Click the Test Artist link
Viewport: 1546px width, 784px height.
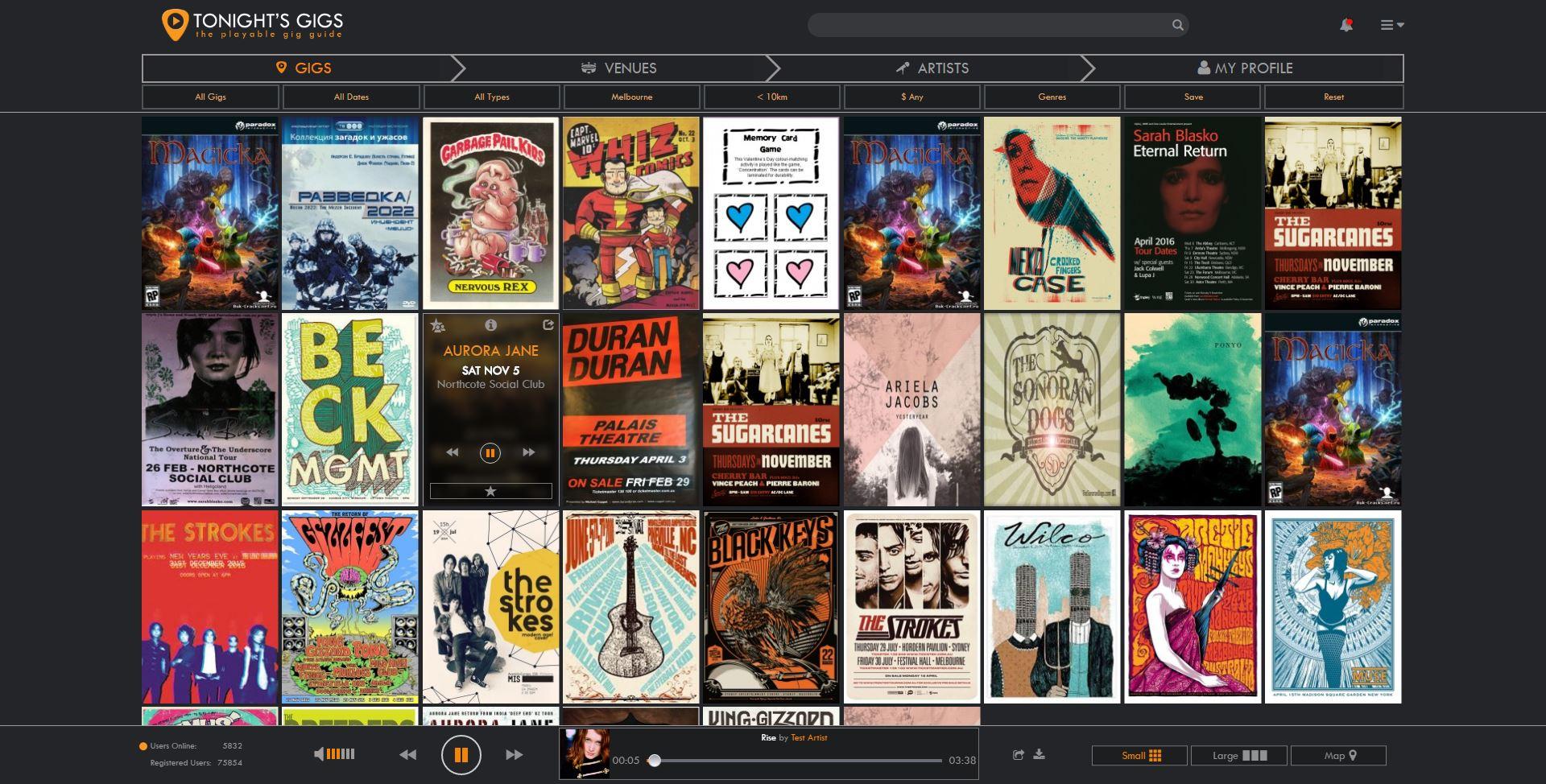pos(808,737)
